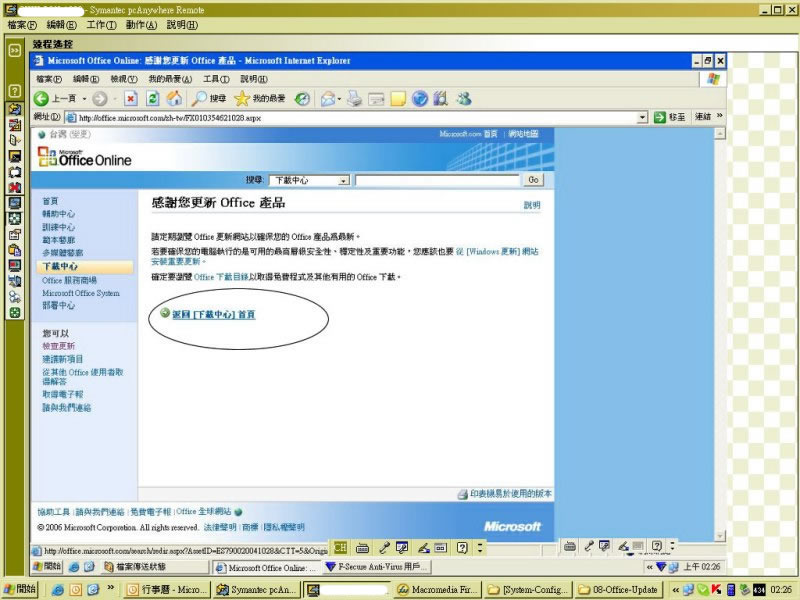Image resolution: width=800 pixels, height=600 pixels.
Task: Click the Go search button
Action: [x=533, y=180]
